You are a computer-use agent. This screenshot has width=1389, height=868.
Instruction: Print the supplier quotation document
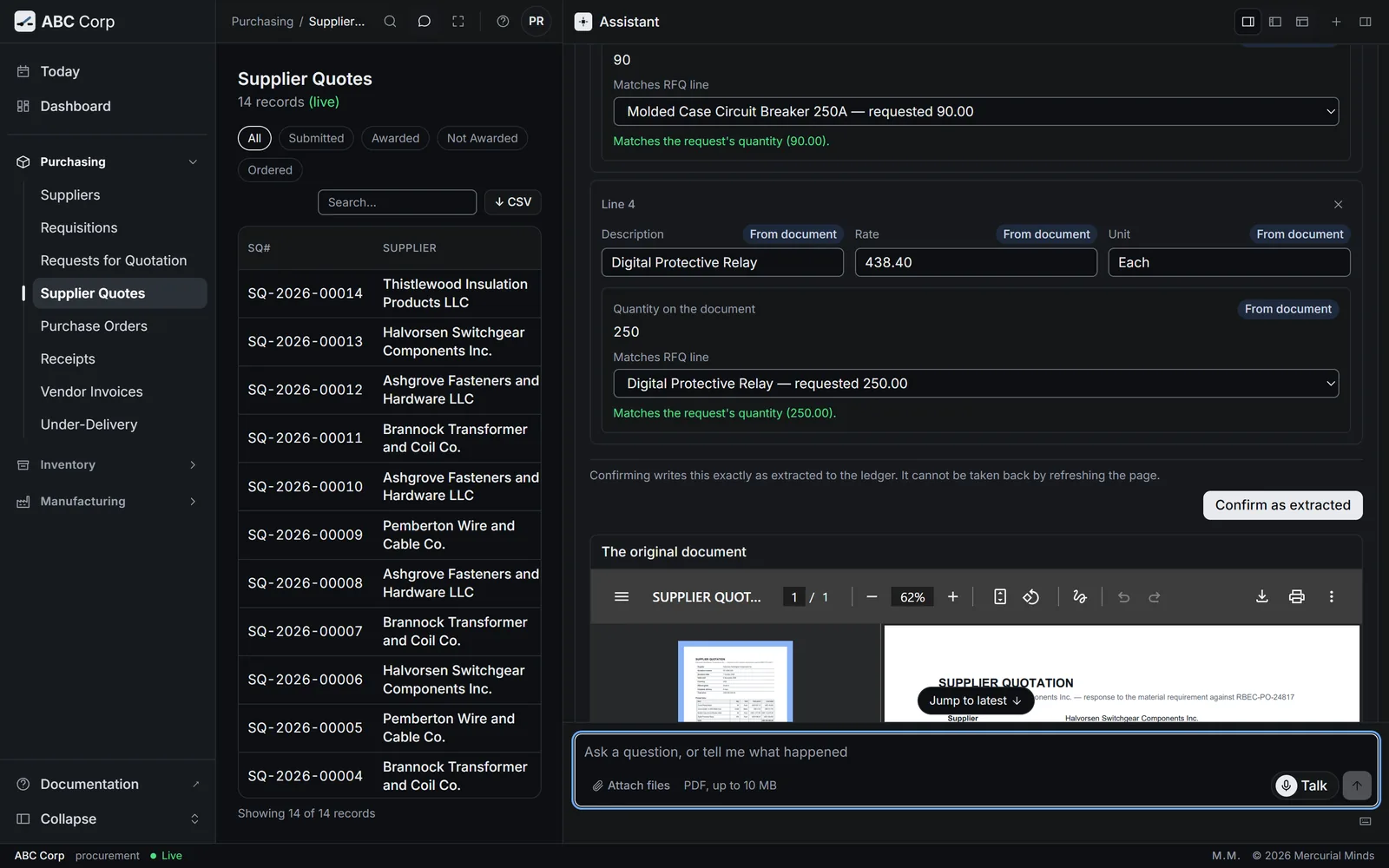(x=1296, y=596)
